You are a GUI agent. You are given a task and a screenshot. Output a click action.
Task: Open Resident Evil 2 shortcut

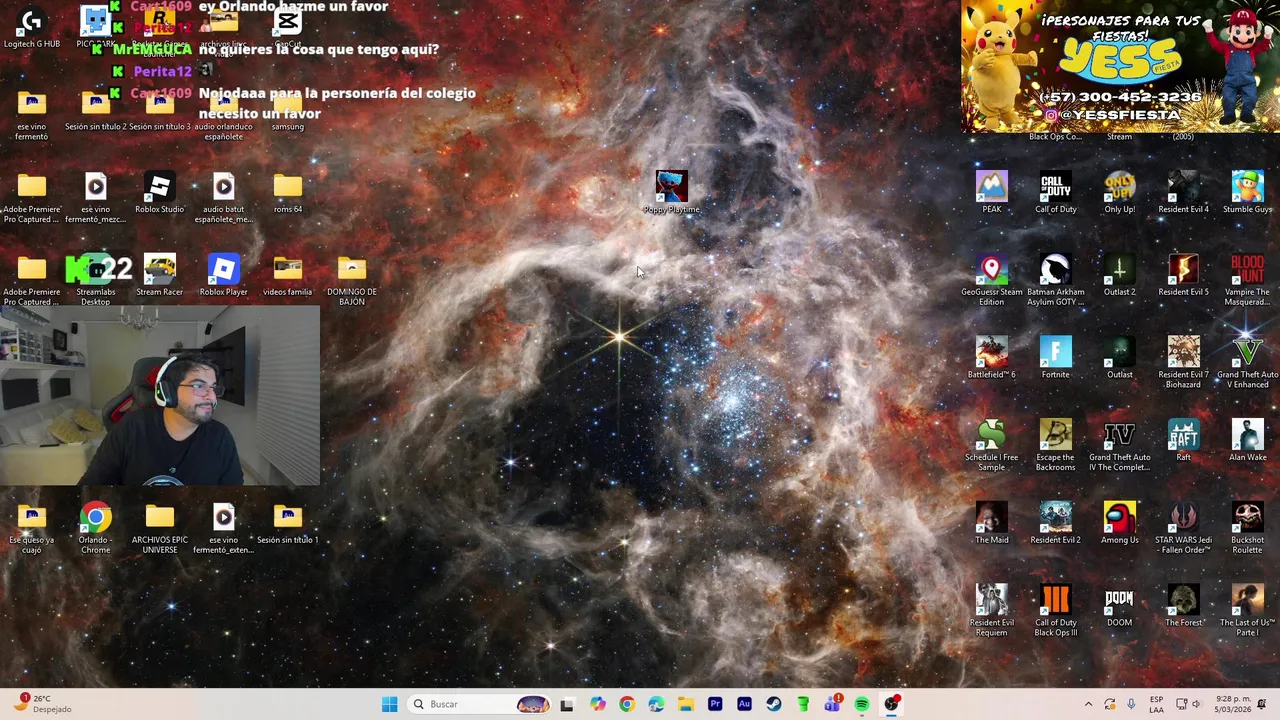1055,524
